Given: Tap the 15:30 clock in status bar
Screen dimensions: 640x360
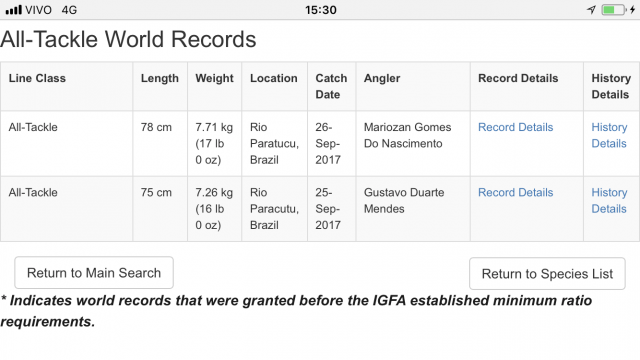Looking at the screenshot, I should [321, 10].
